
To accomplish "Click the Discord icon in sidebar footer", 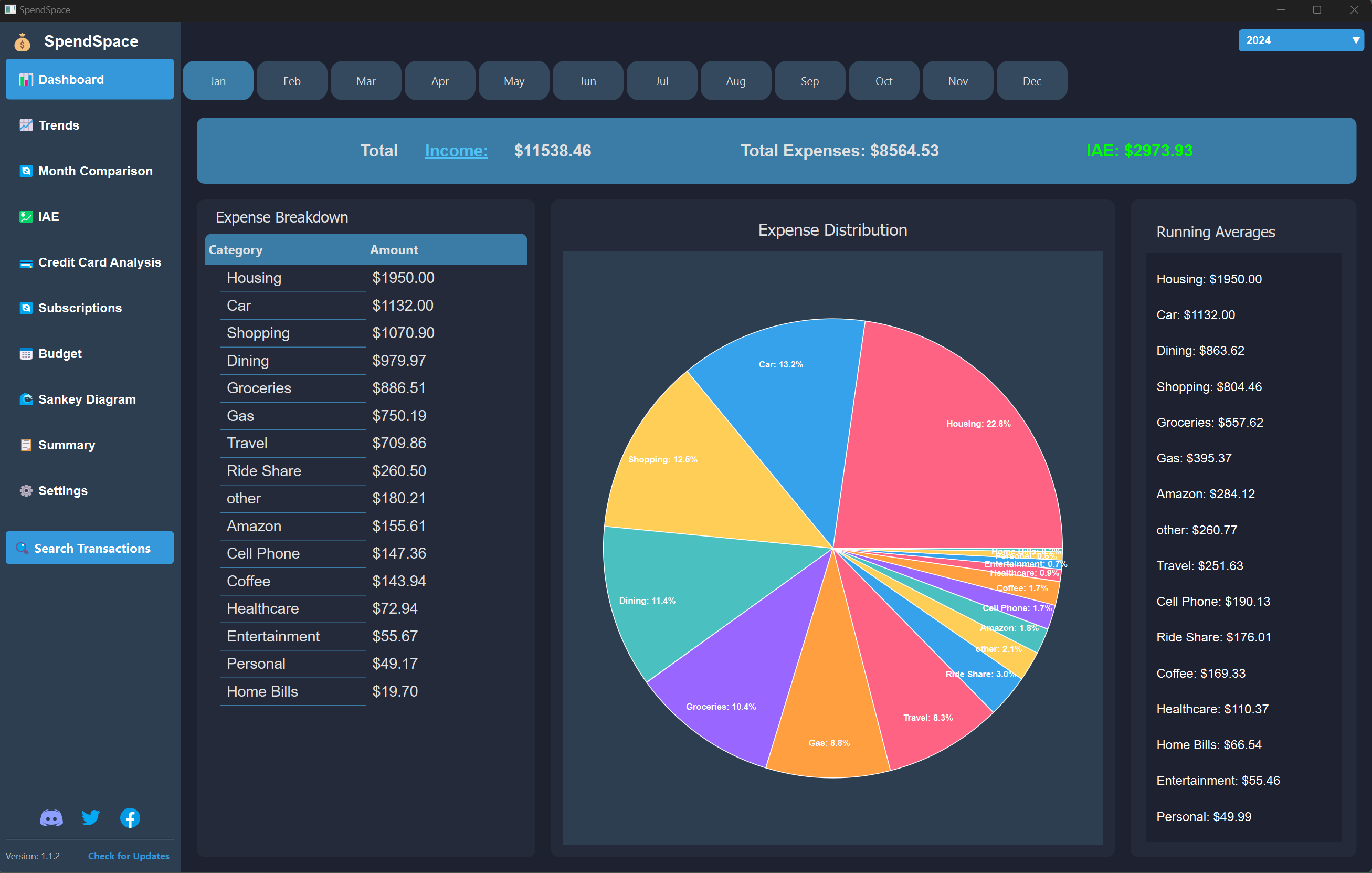I will 51,818.
